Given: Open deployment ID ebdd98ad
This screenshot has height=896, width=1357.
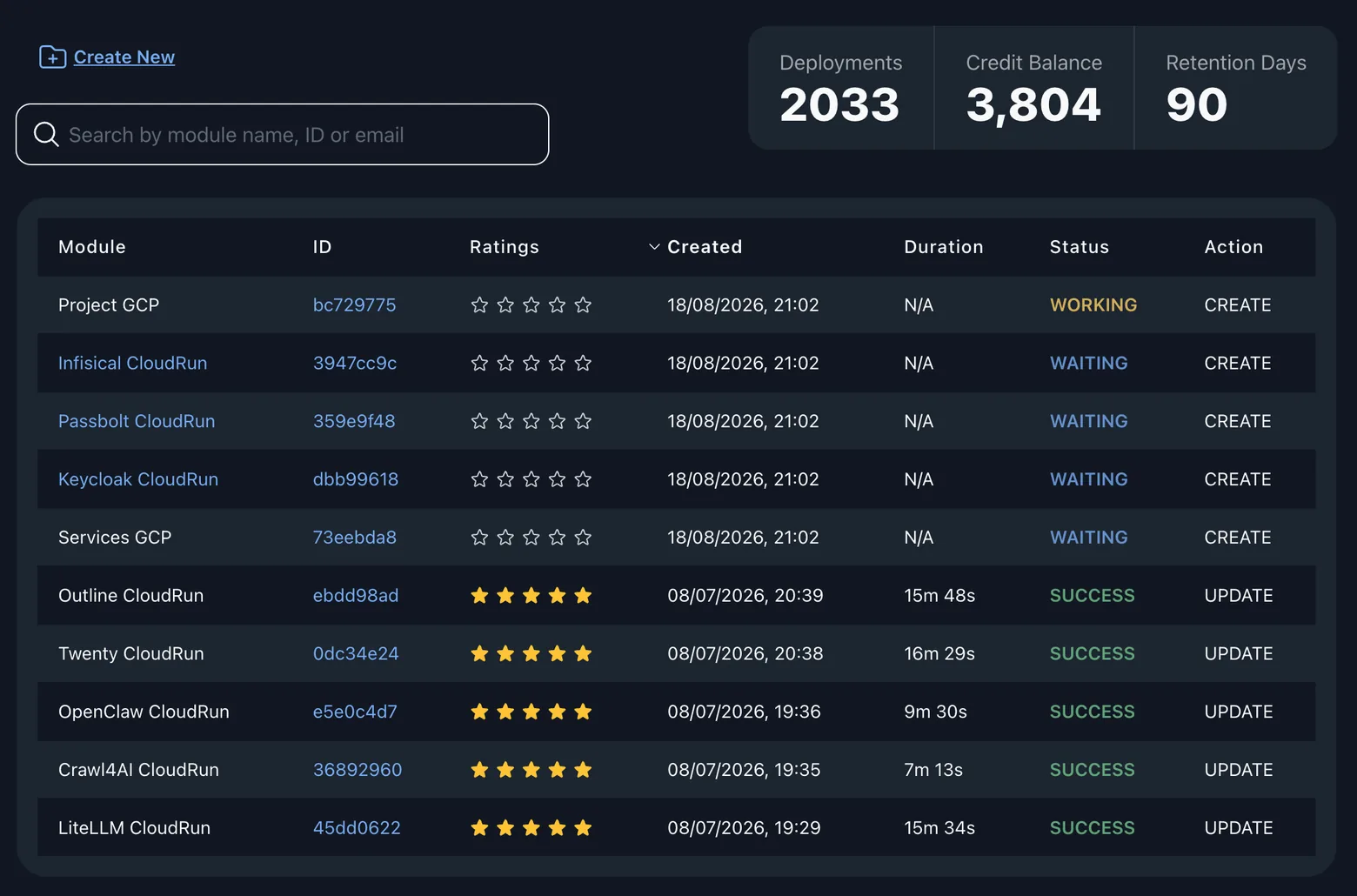Looking at the screenshot, I should point(356,596).
